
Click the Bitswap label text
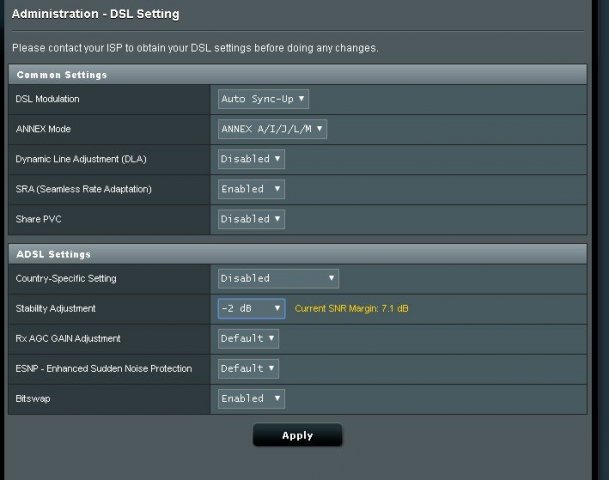(x=34, y=399)
